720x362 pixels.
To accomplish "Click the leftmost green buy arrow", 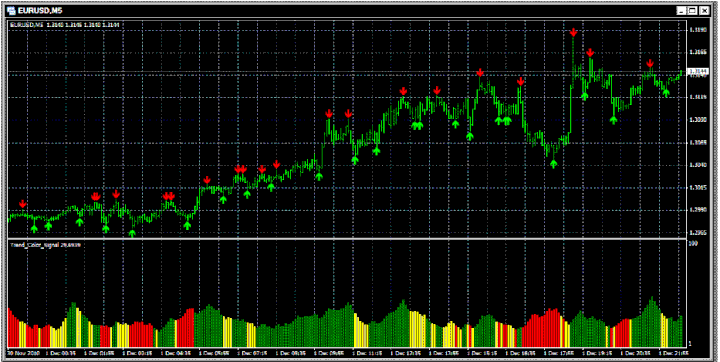I will tap(34, 228).
